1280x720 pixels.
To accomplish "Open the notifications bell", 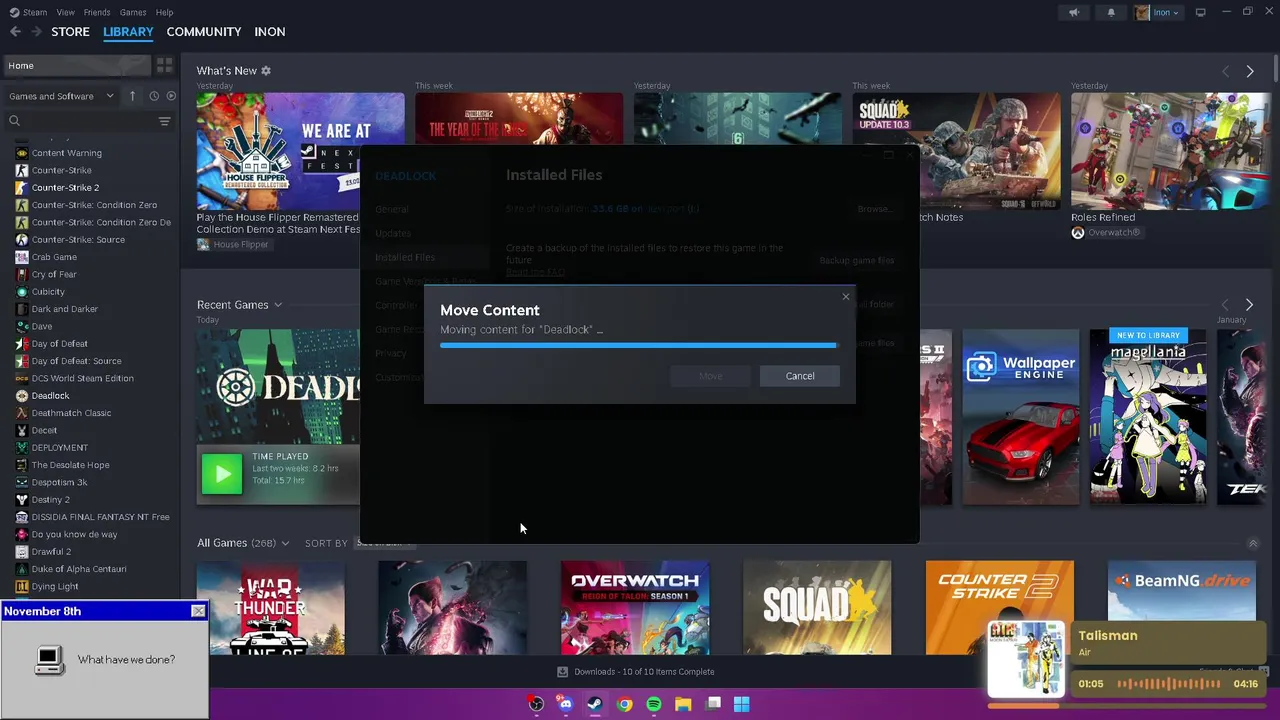I will click(x=1111, y=12).
